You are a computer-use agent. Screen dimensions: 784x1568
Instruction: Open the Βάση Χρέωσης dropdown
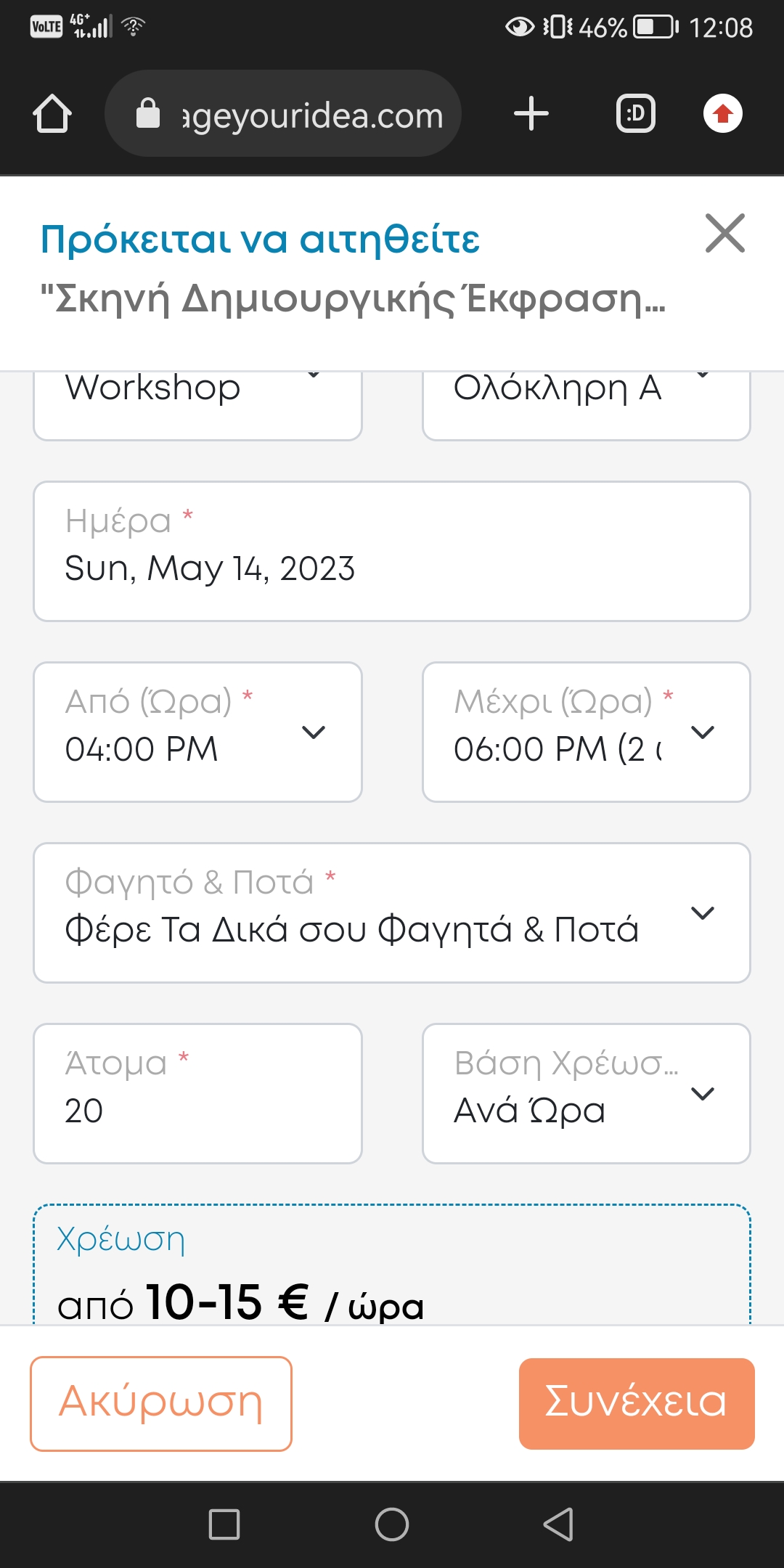(x=586, y=1093)
